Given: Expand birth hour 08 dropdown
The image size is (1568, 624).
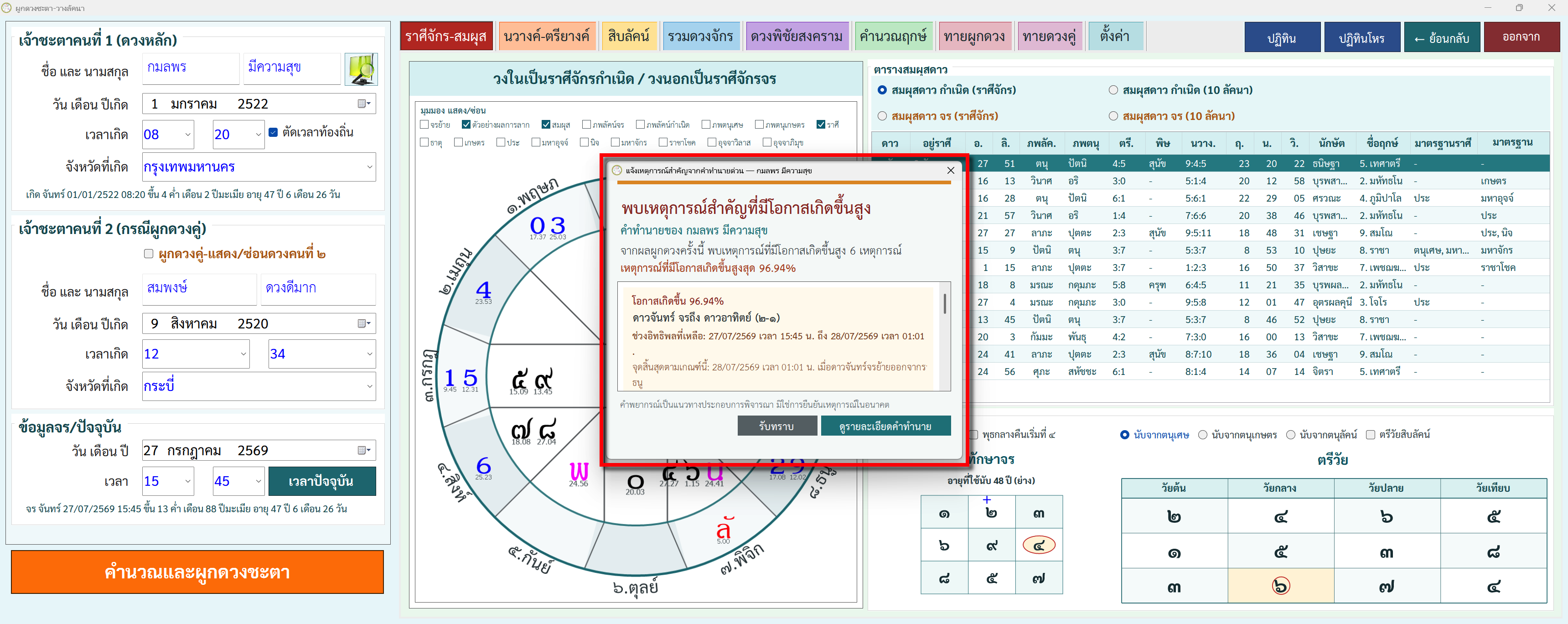Looking at the screenshot, I should pyautogui.click(x=187, y=135).
